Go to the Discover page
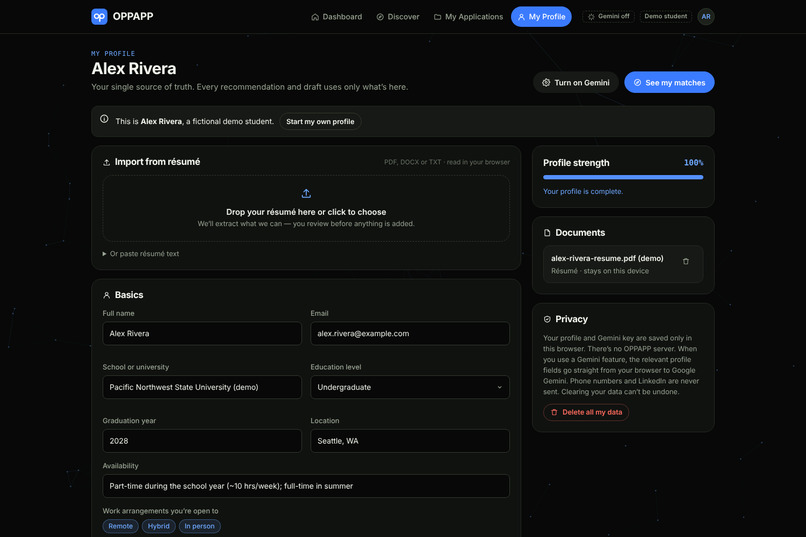806x537 pixels. tap(398, 17)
